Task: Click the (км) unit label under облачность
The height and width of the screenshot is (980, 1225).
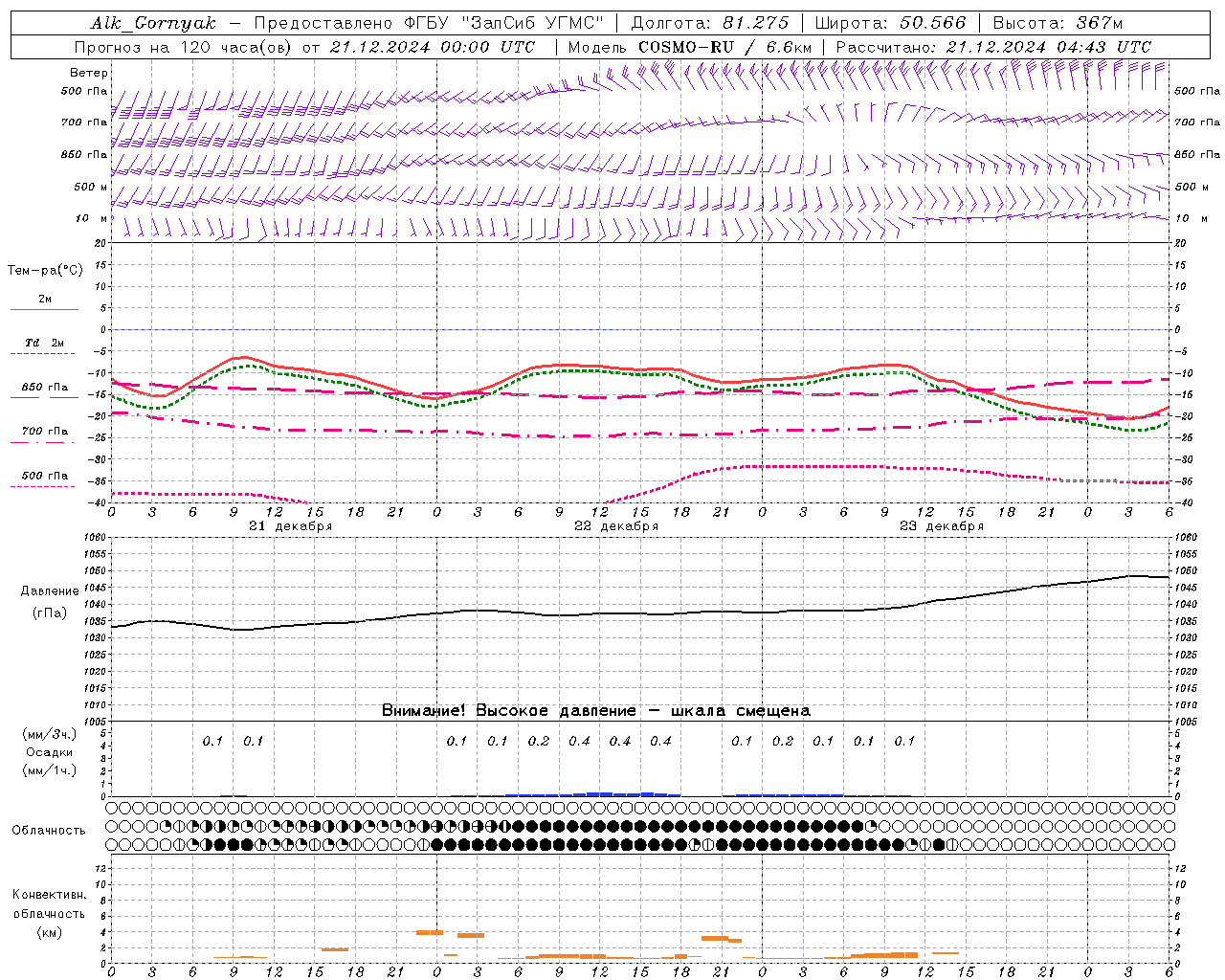Action: click(x=49, y=932)
